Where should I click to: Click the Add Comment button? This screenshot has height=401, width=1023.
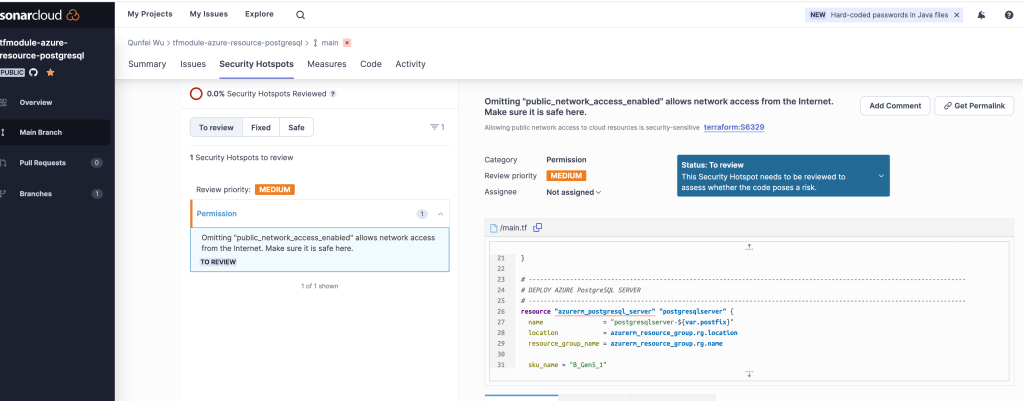(x=893, y=106)
